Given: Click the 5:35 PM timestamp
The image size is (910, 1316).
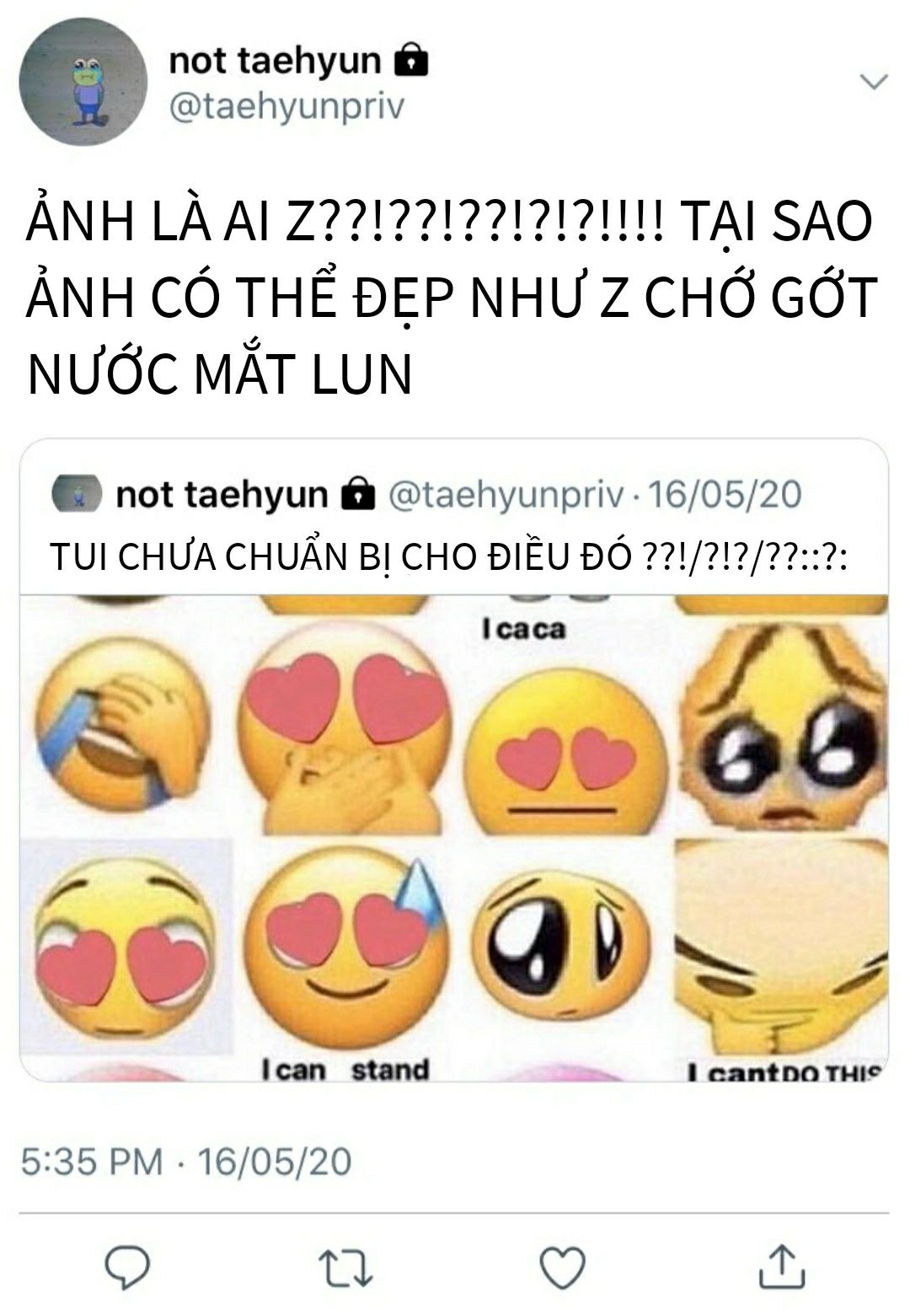Looking at the screenshot, I should [x=91, y=1161].
